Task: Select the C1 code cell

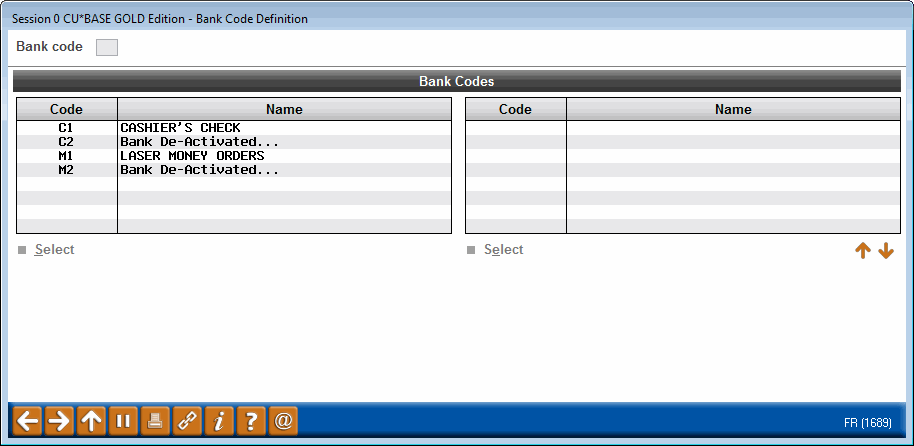Action: [x=66, y=128]
